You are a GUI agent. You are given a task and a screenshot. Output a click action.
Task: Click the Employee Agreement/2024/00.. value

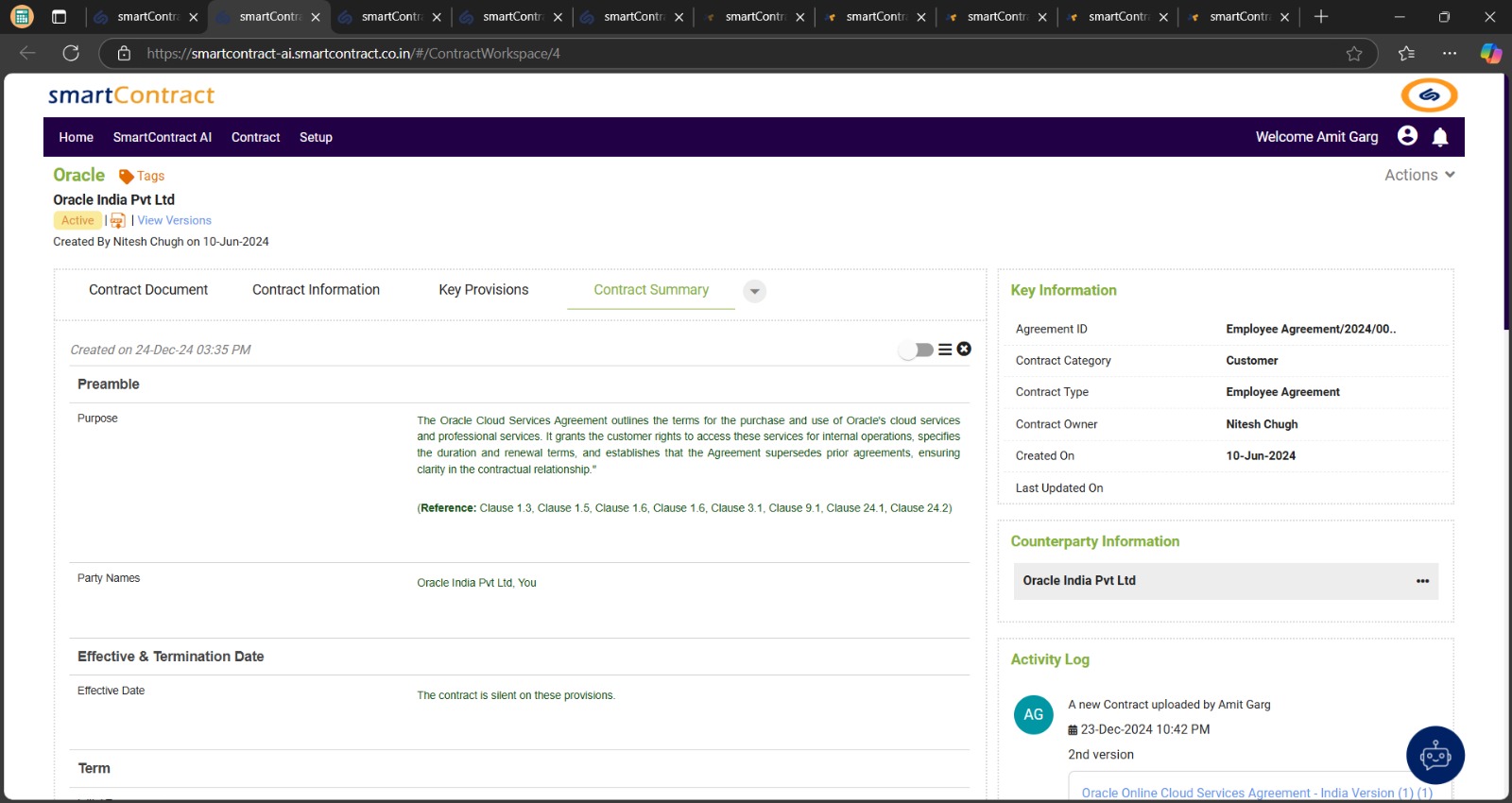[x=1311, y=329]
